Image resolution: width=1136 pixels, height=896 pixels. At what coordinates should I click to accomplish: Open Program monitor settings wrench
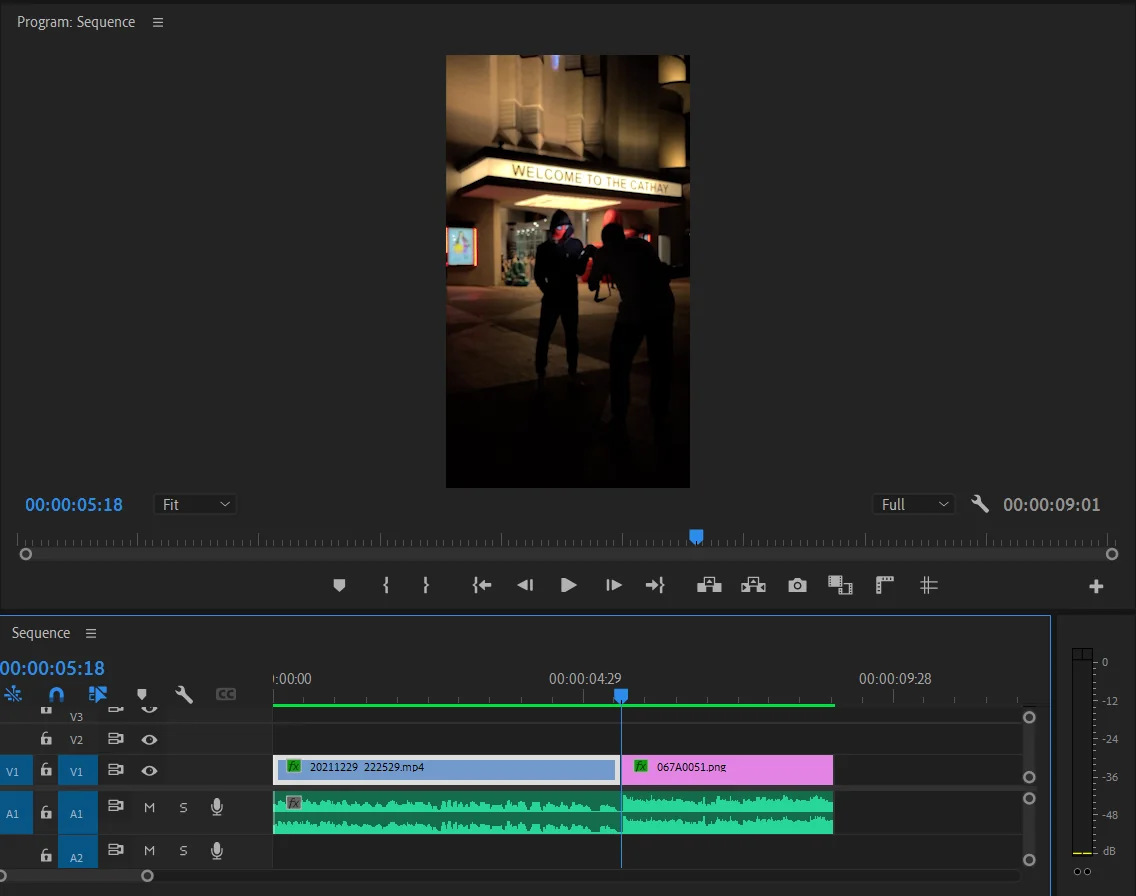point(980,505)
